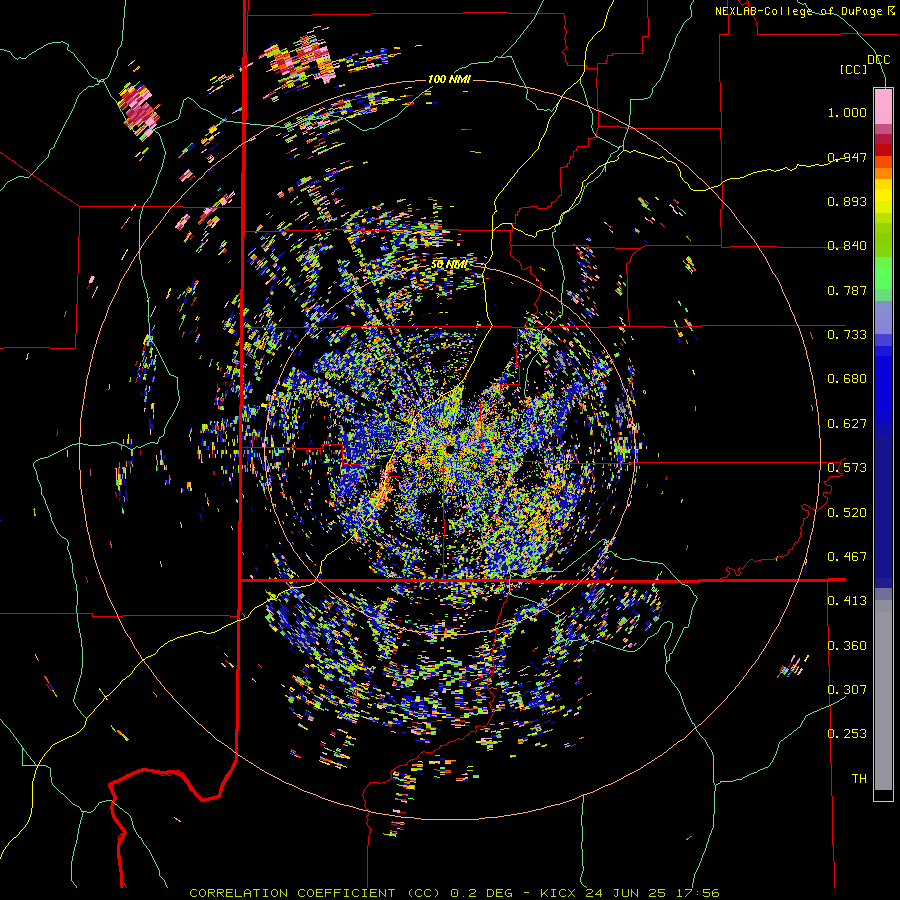Click the 17:56 timestamp in caption
Screen dimensions: 900x900
click(697, 893)
